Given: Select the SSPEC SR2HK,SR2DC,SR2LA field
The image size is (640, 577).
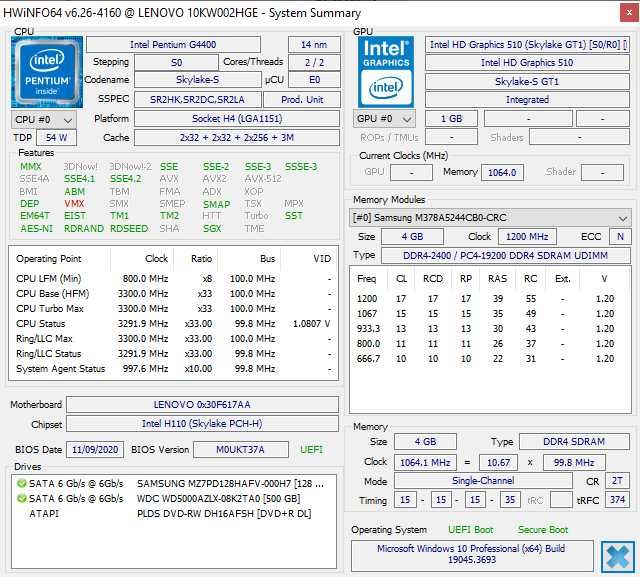Looking at the screenshot, I should tap(198, 99).
